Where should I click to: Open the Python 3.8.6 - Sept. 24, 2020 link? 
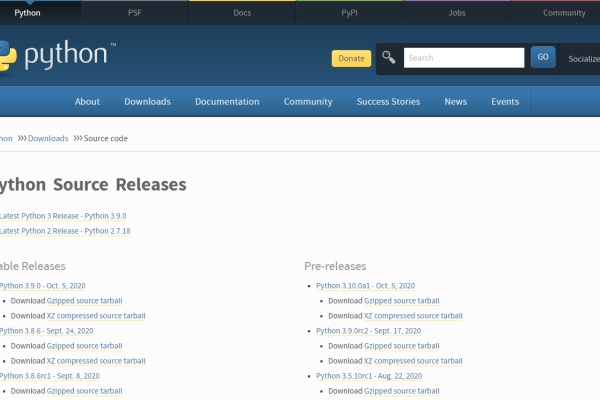click(x=46, y=331)
